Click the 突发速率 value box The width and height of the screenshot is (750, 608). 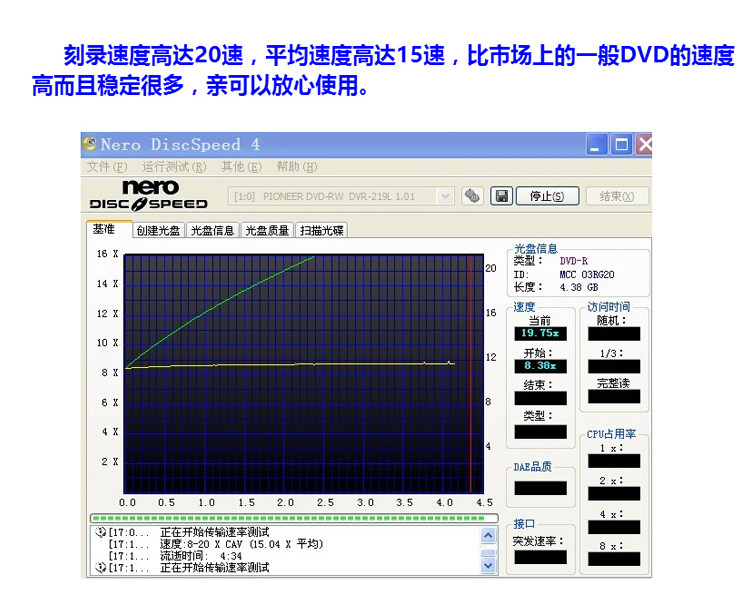tap(540, 557)
